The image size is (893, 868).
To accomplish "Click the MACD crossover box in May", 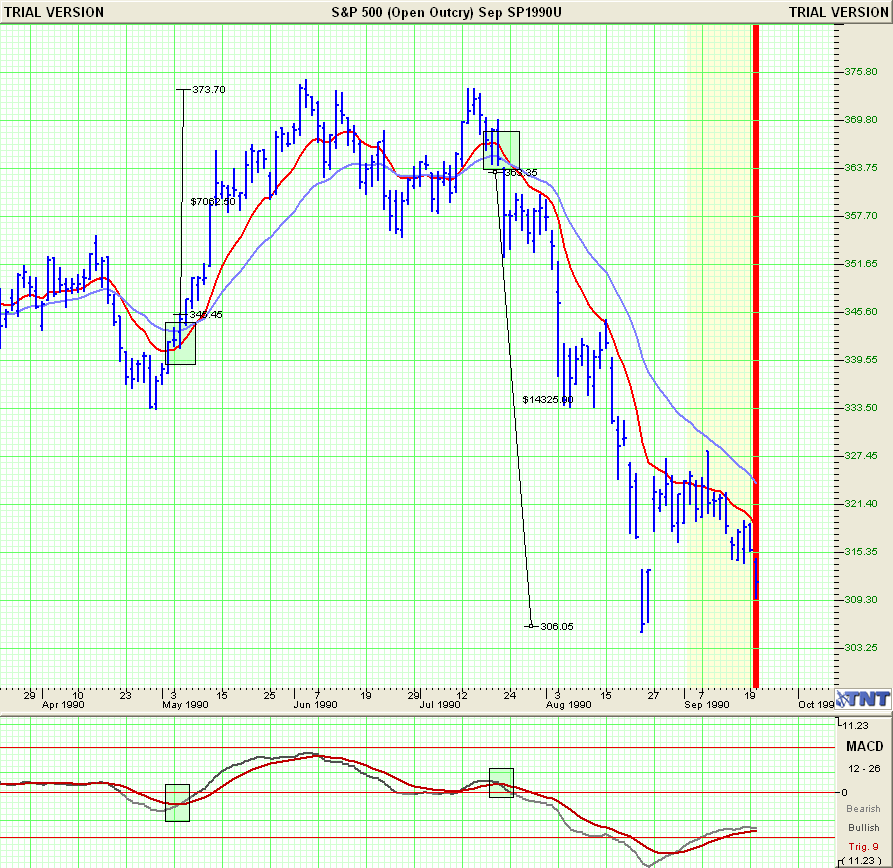I will coord(177,803).
